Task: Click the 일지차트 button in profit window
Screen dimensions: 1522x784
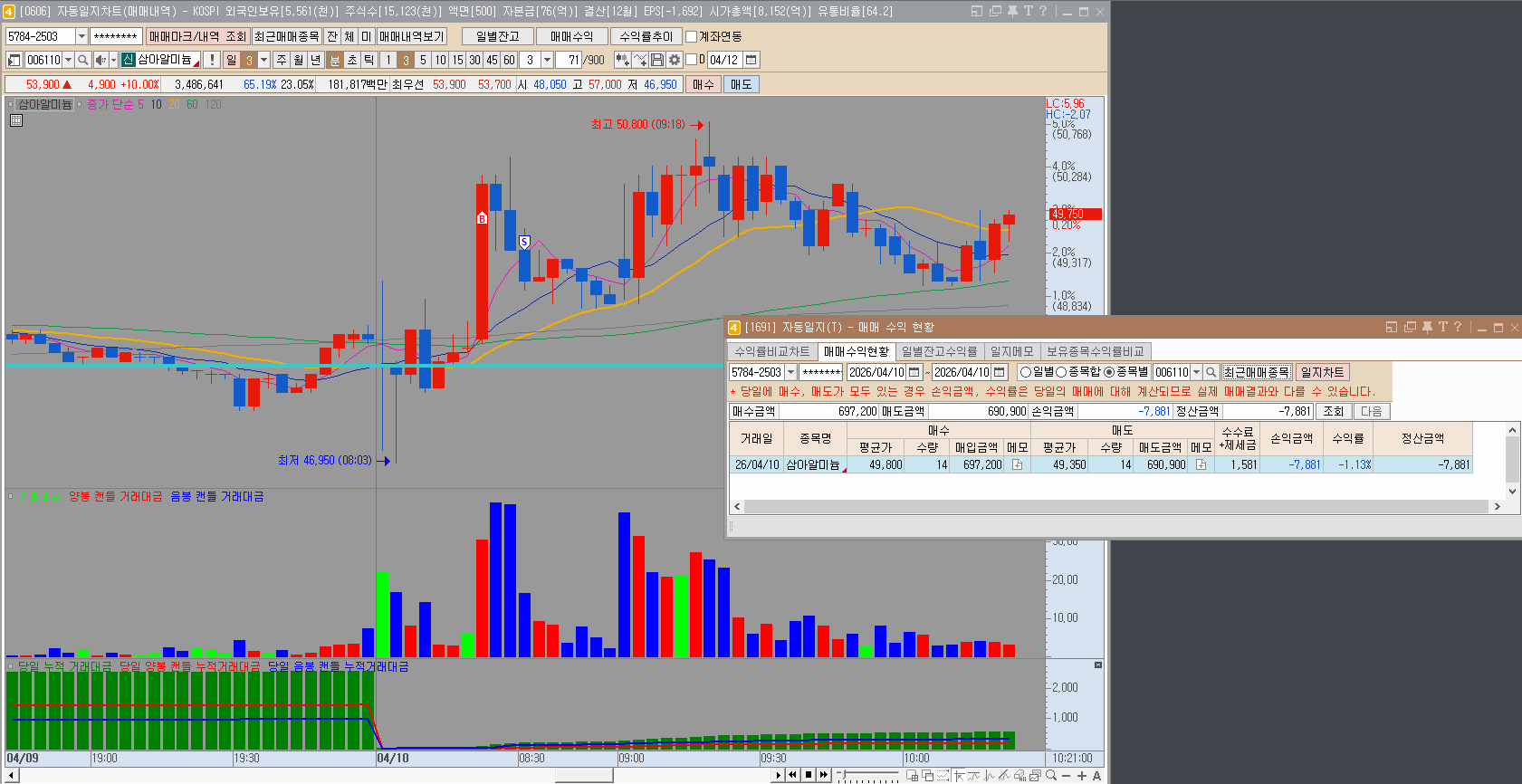Action: click(x=1322, y=372)
